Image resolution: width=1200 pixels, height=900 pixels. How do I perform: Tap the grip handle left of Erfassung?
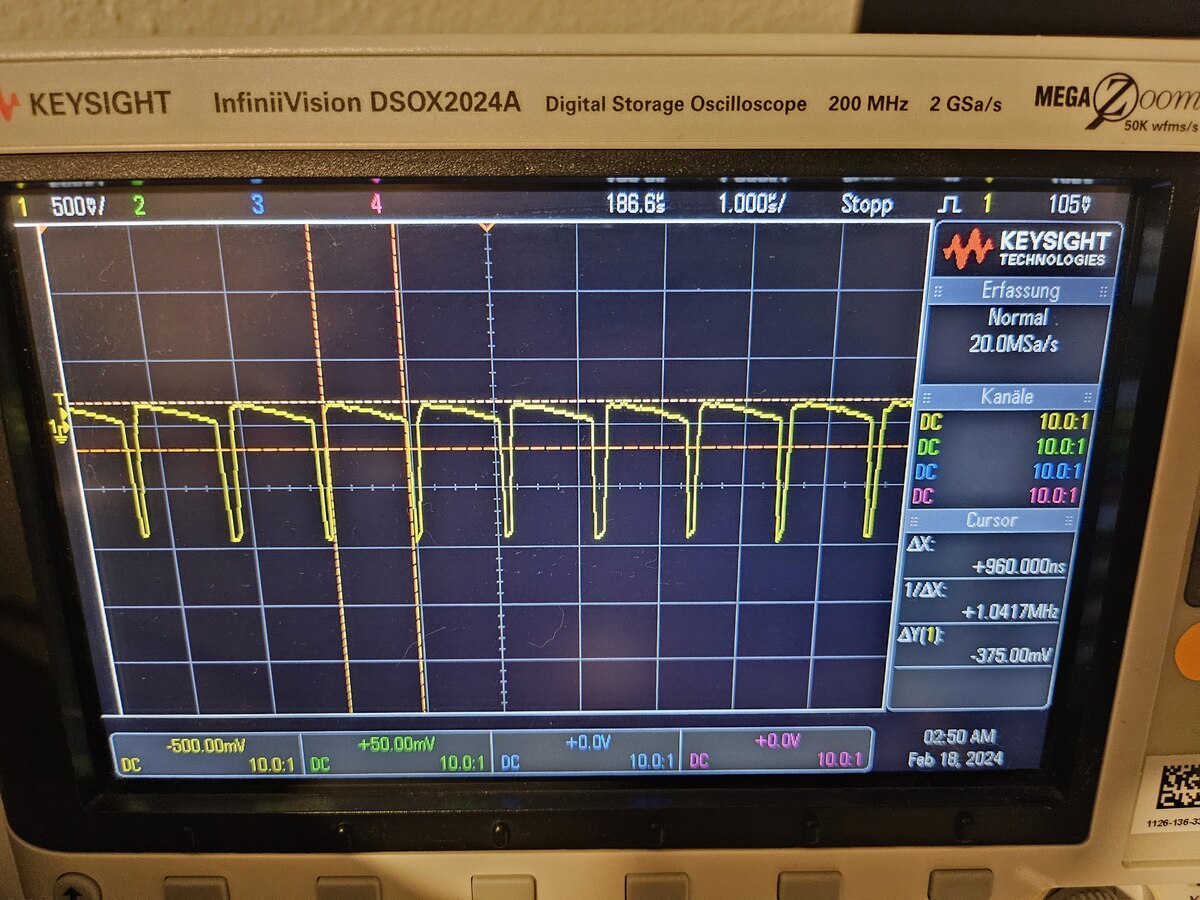click(x=938, y=293)
